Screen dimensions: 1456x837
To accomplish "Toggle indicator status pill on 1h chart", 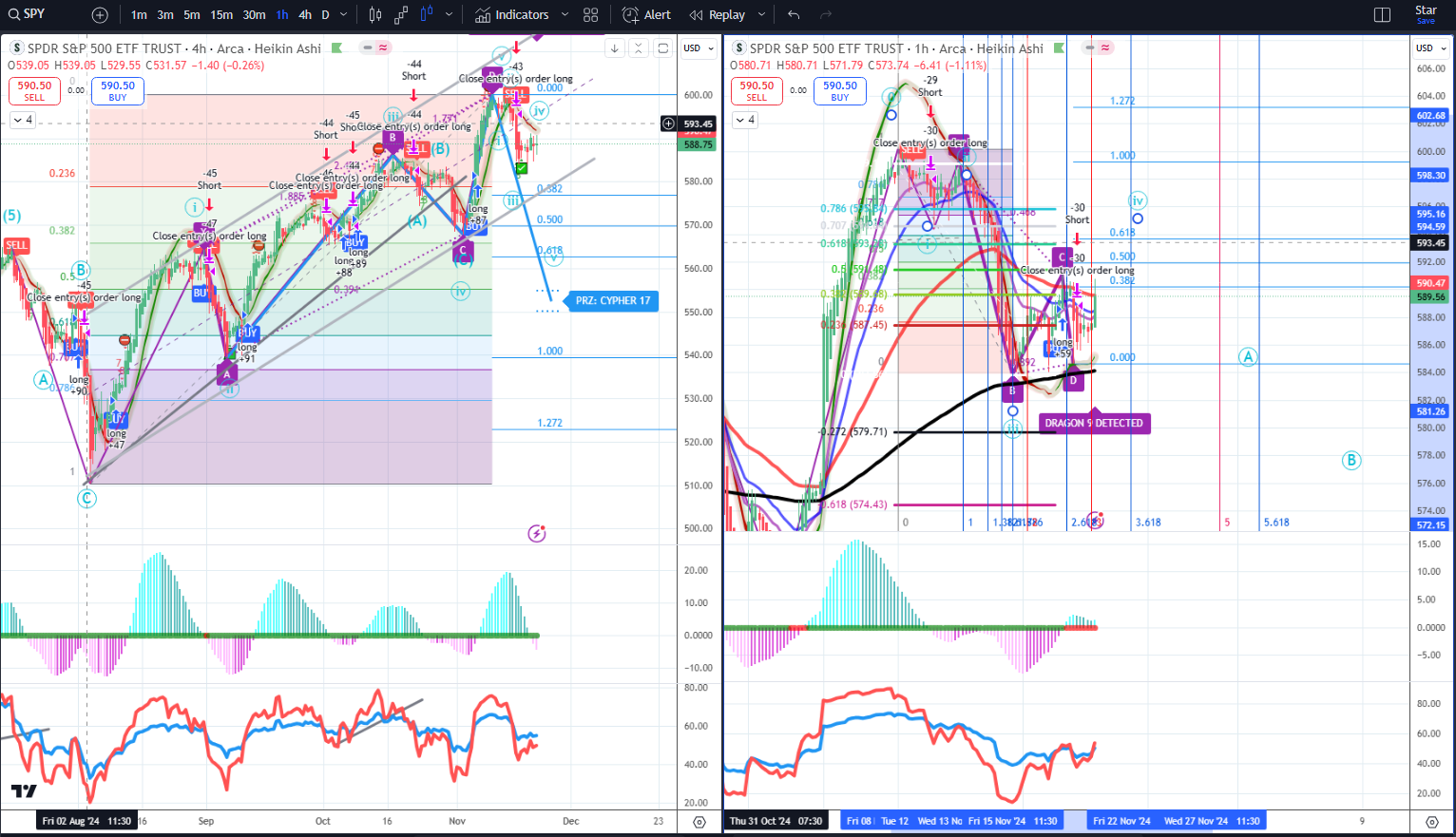I will coord(1099,48).
